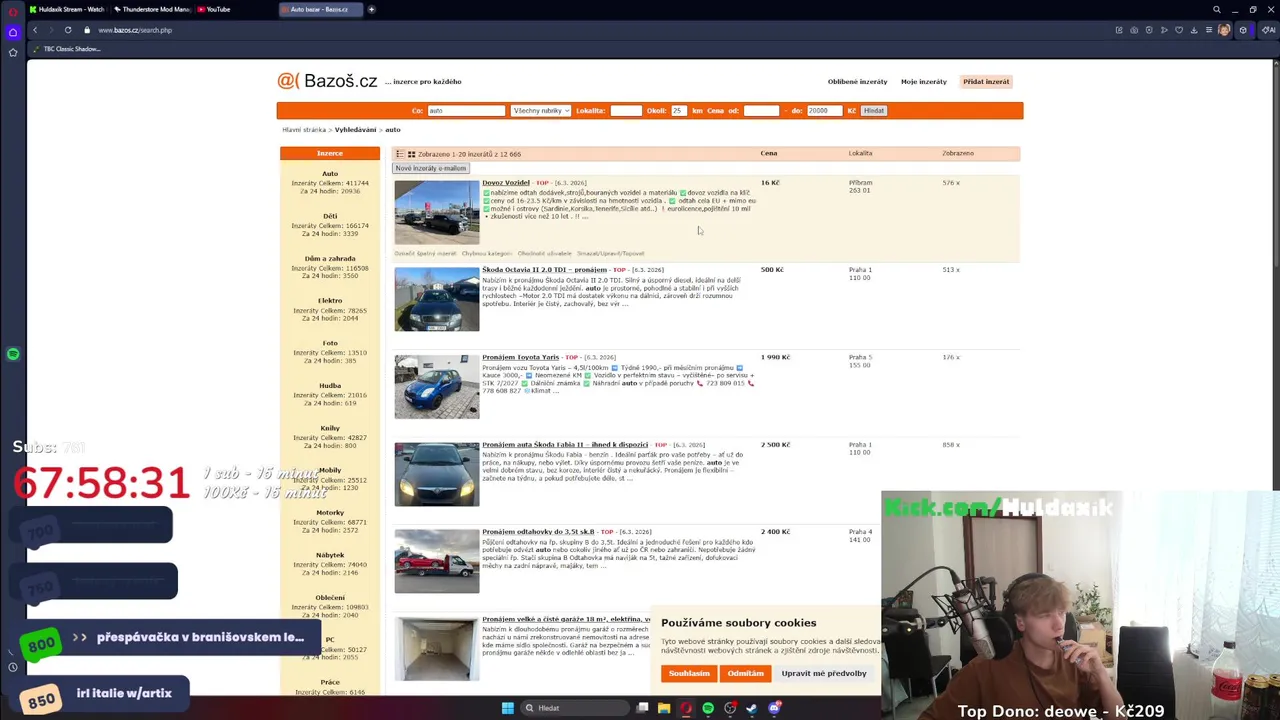
Task: Open the Dovoz Vozidel listing title
Action: tap(506, 183)
